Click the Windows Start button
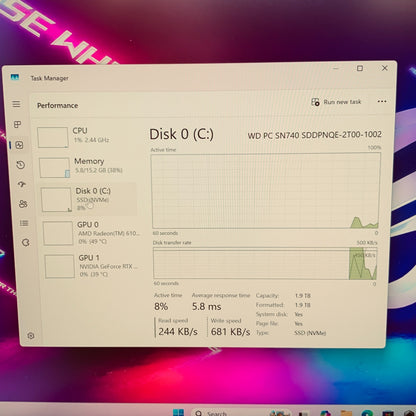Screen dimensions: 416x416 178,412
